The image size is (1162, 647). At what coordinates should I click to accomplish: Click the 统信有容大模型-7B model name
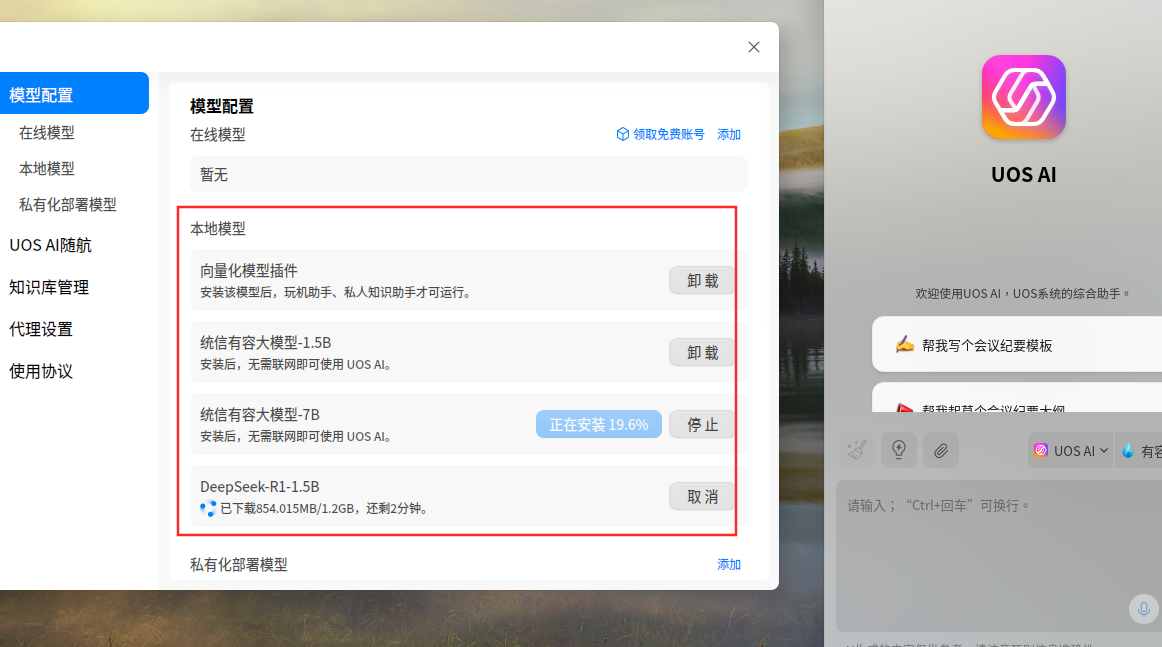(260, 415)
